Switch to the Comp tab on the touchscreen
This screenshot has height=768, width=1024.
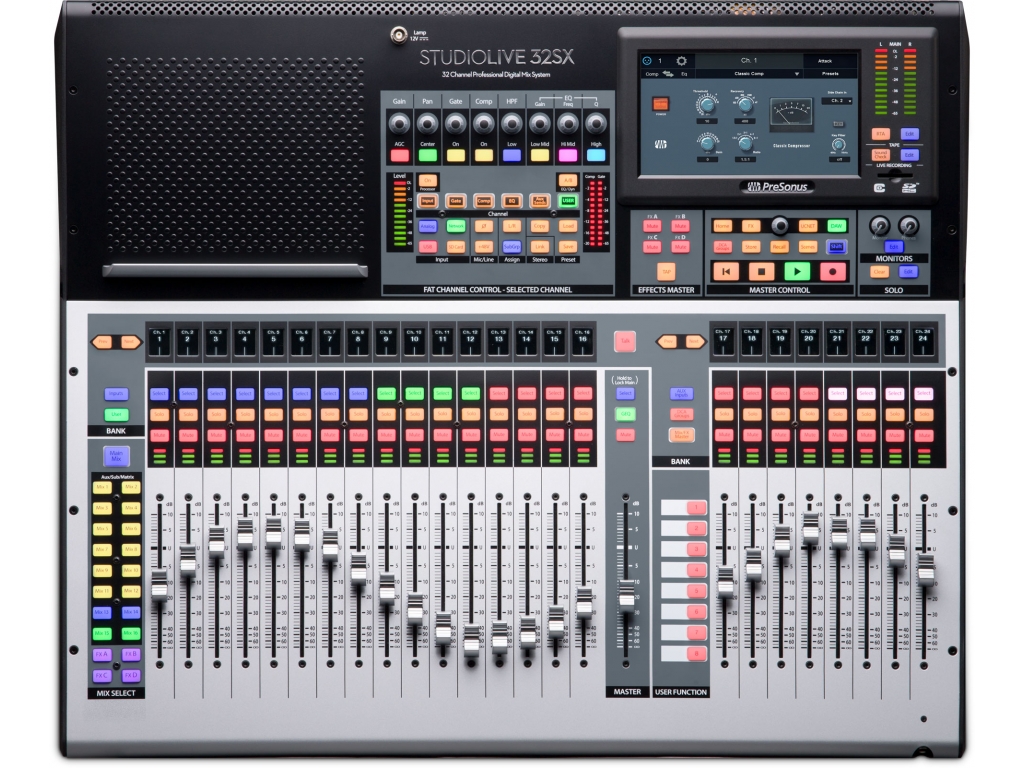652,74
